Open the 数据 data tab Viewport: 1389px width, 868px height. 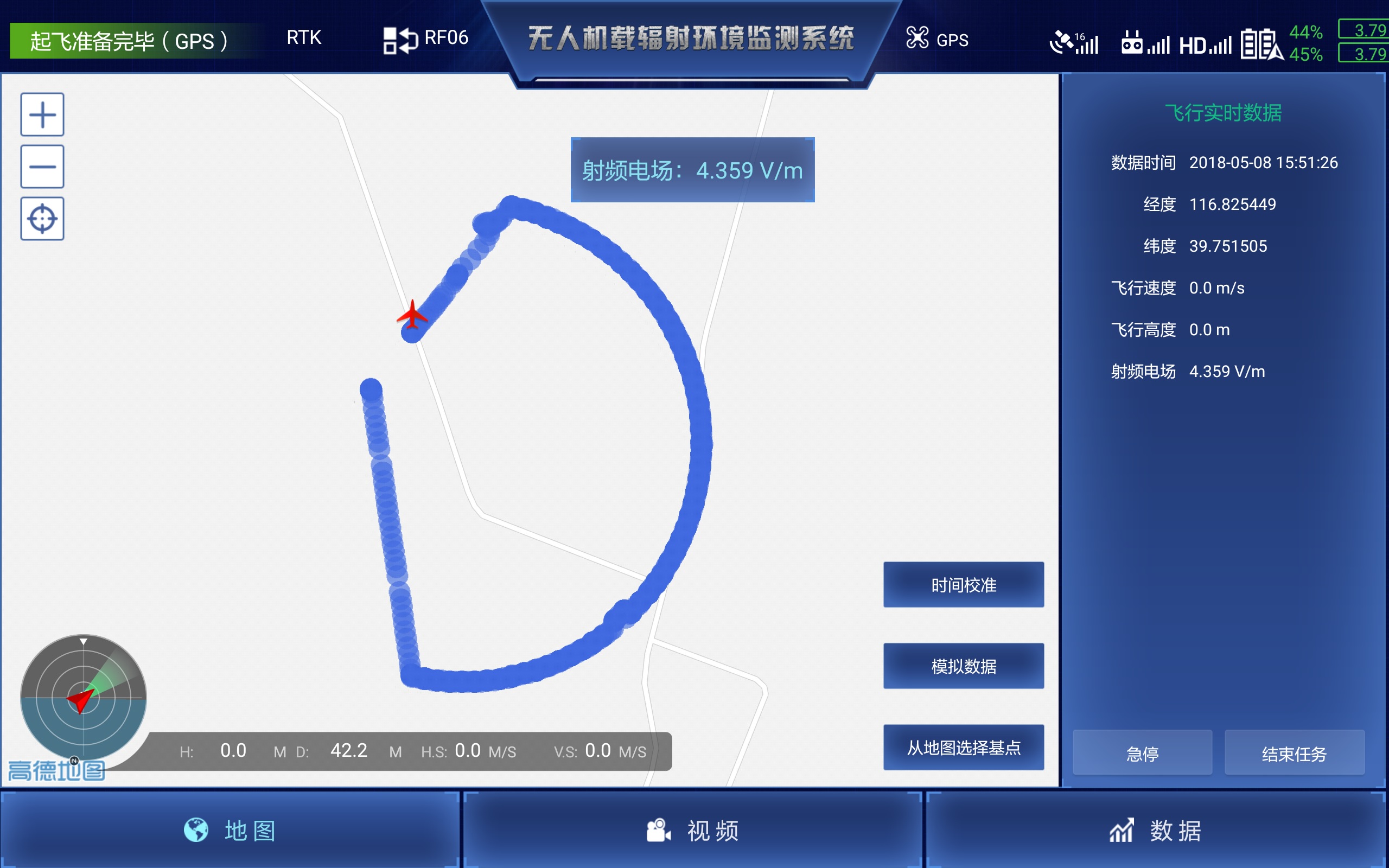tap(1155, 830)
